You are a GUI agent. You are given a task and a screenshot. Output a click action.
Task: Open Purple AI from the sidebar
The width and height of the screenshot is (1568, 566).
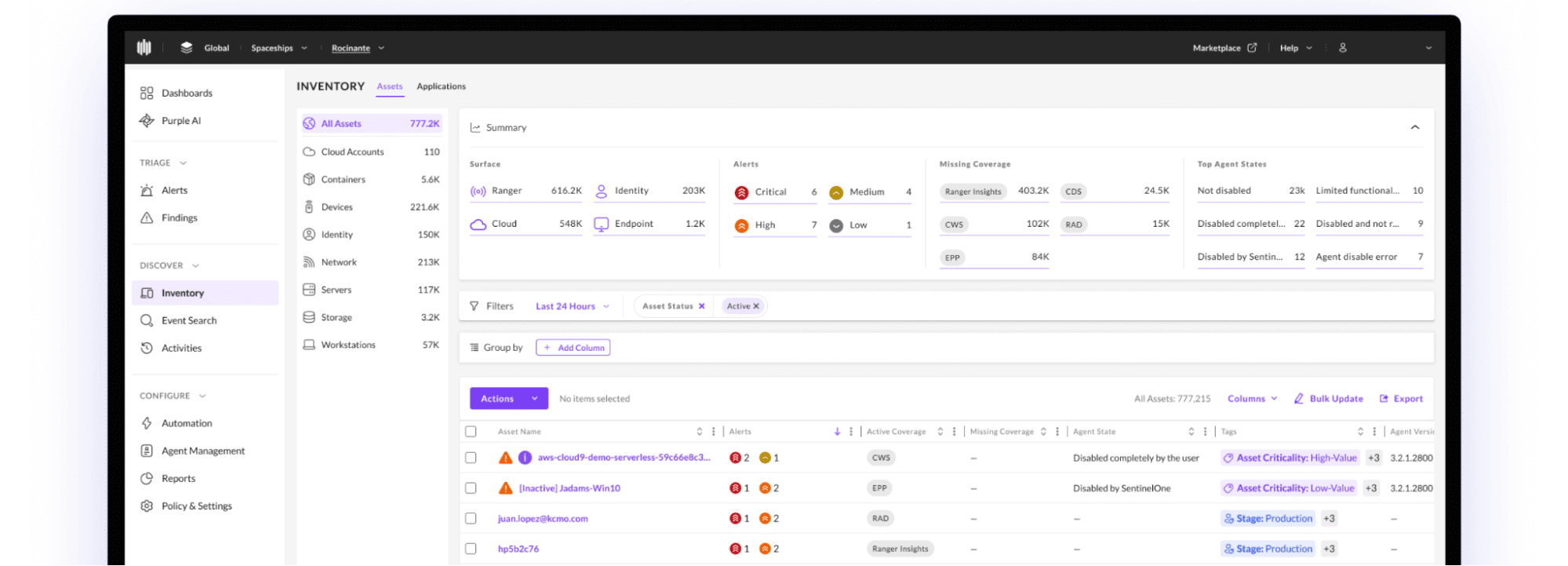(x=180, y=121)
